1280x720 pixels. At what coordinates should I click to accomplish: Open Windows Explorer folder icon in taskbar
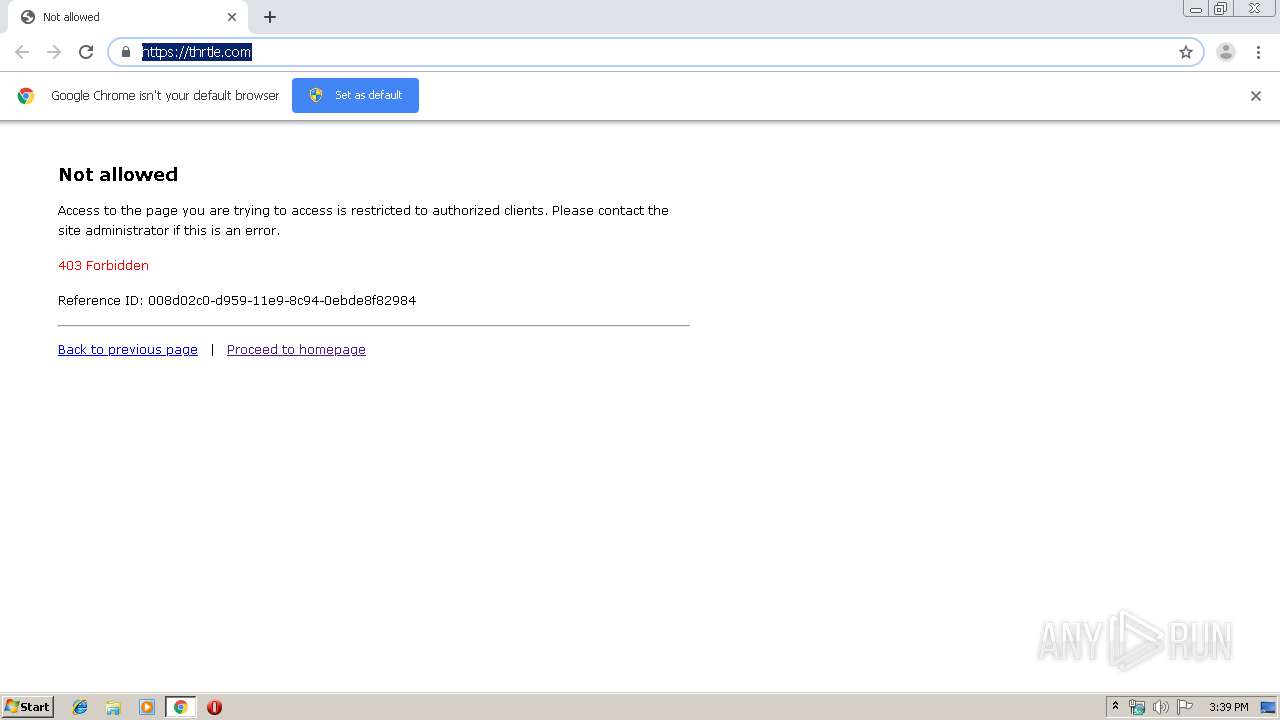(x=113, y=707)
